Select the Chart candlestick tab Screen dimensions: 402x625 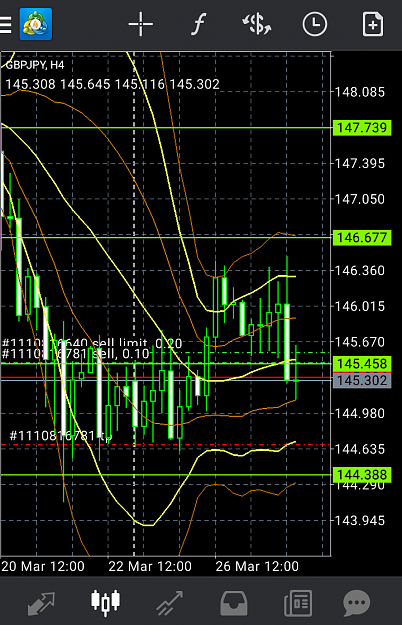pyautogui.click(x=106, y=603)
